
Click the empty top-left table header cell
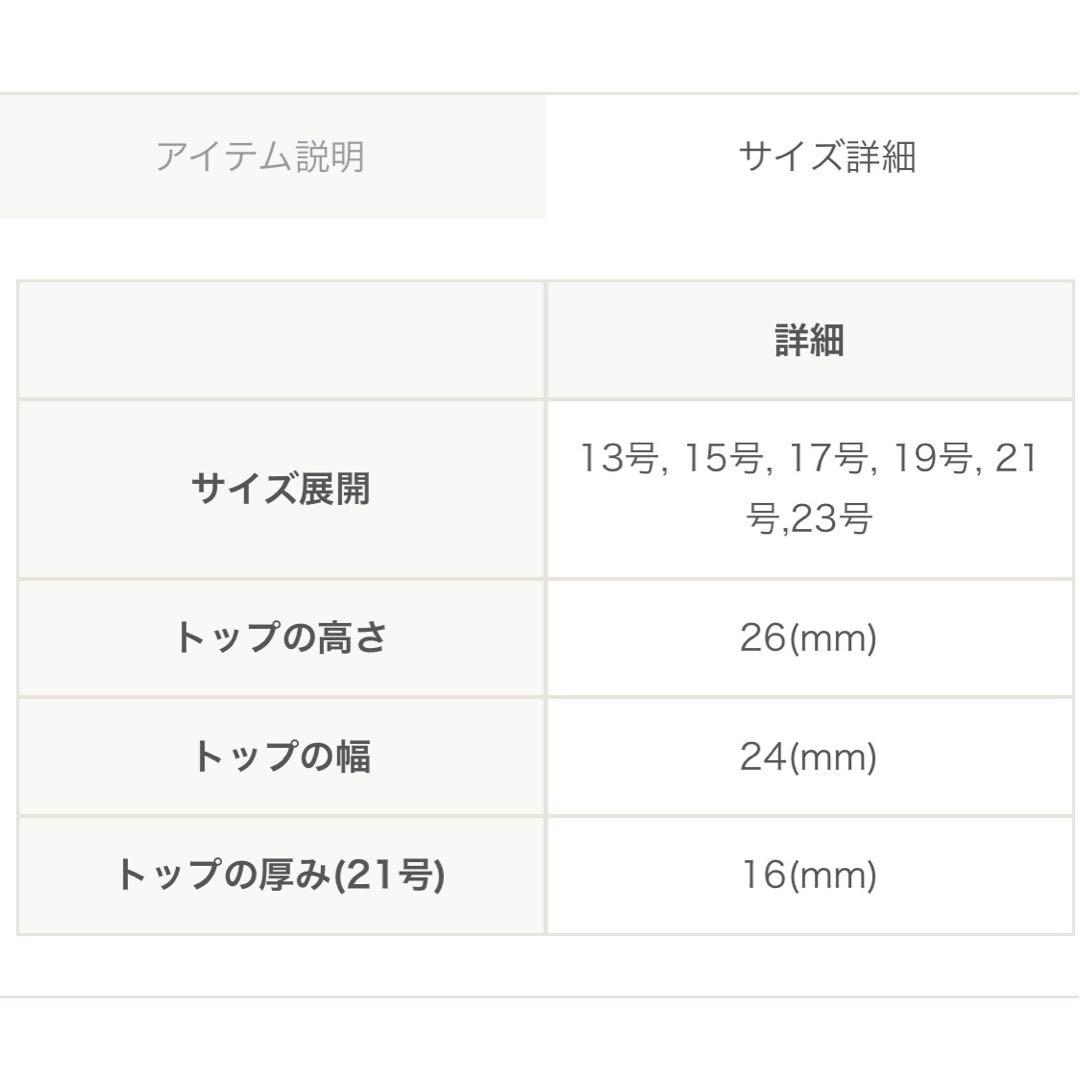click(x=280, y=340)
